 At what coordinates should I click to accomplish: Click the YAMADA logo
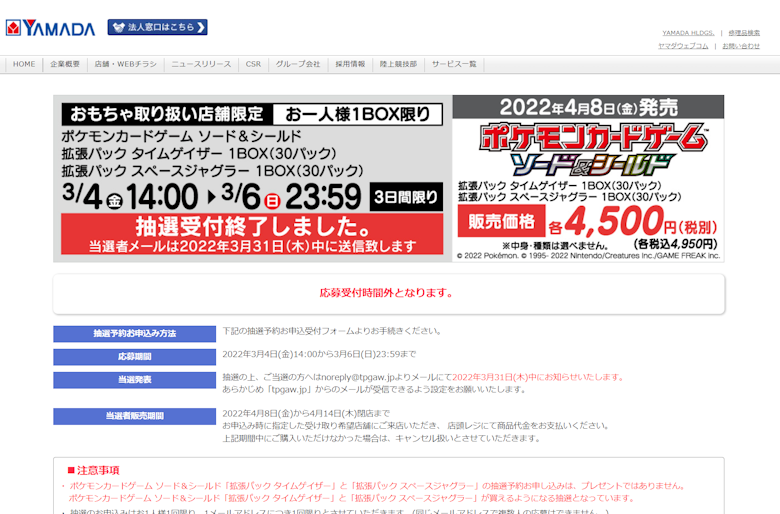pyautogui.click(x=50, y=28)
